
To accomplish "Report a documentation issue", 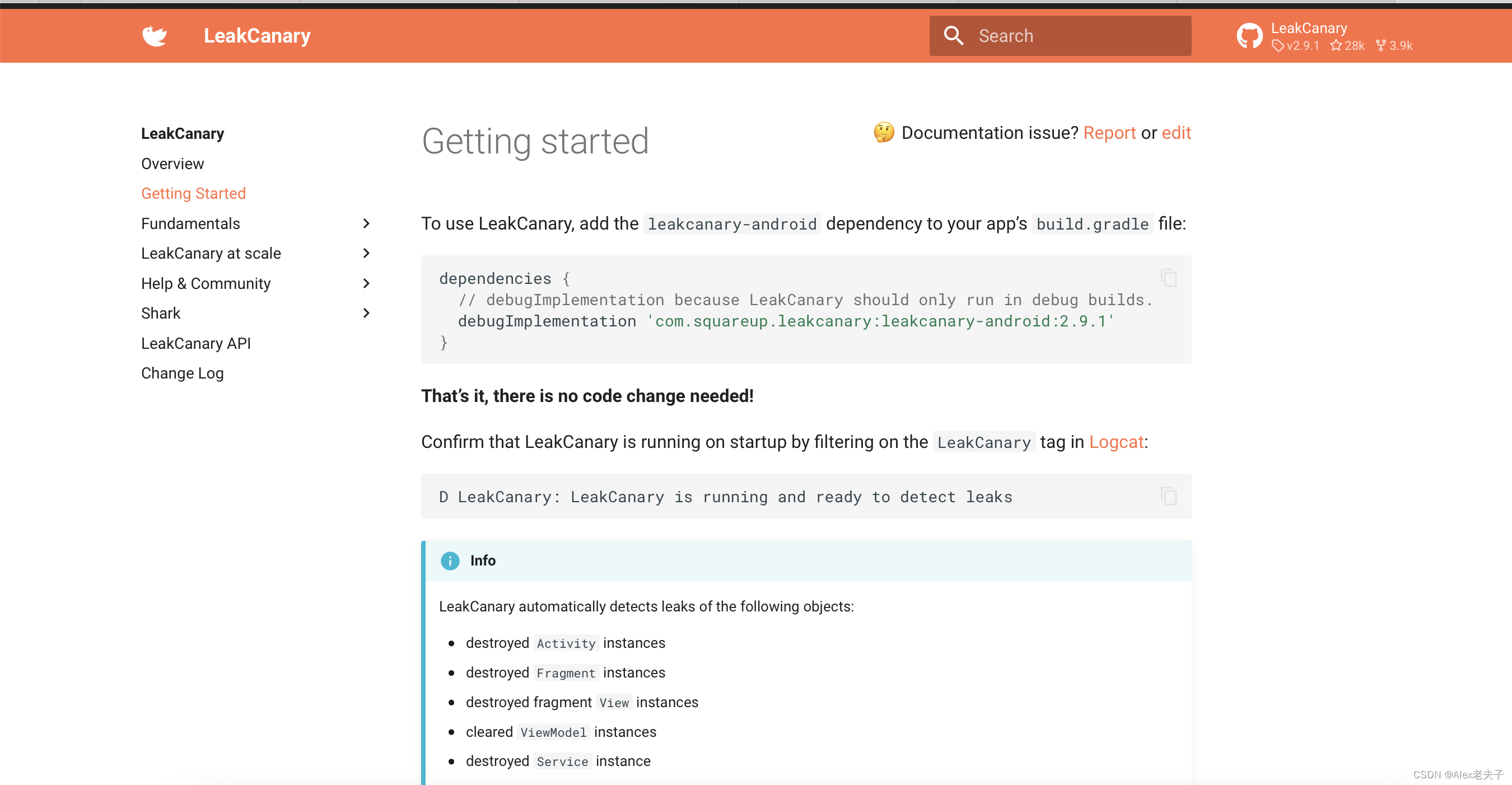I will pyautogui.click(x=1110, y=133).
